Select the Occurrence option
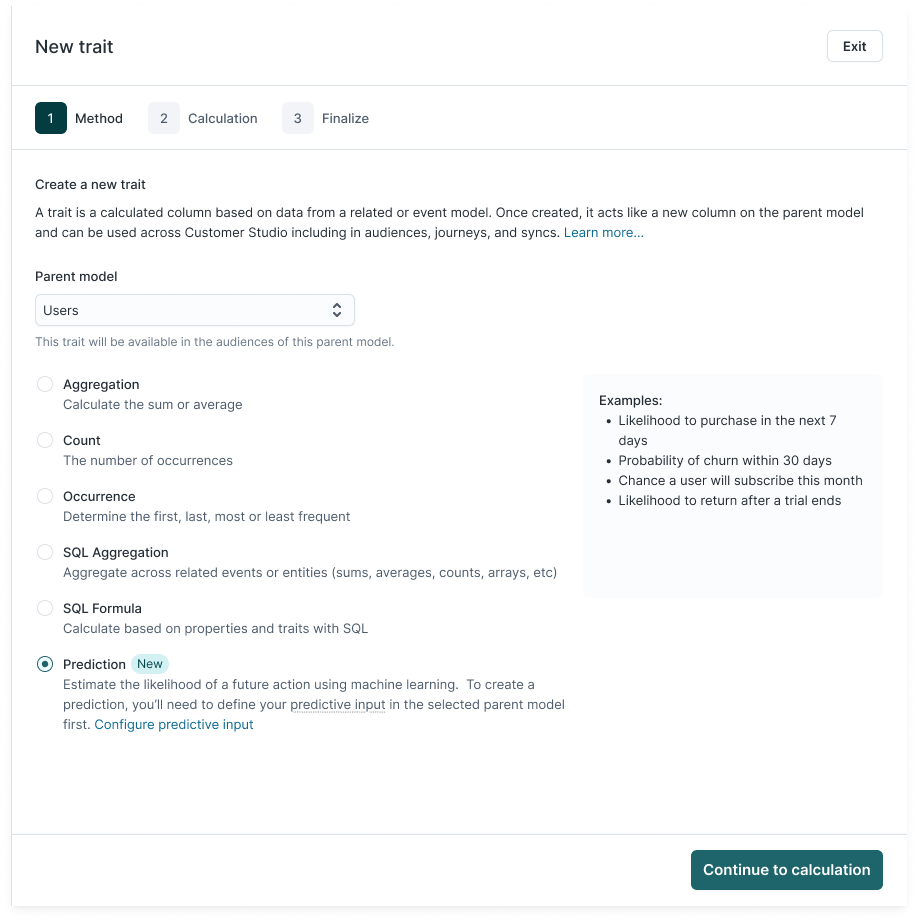 45,496
